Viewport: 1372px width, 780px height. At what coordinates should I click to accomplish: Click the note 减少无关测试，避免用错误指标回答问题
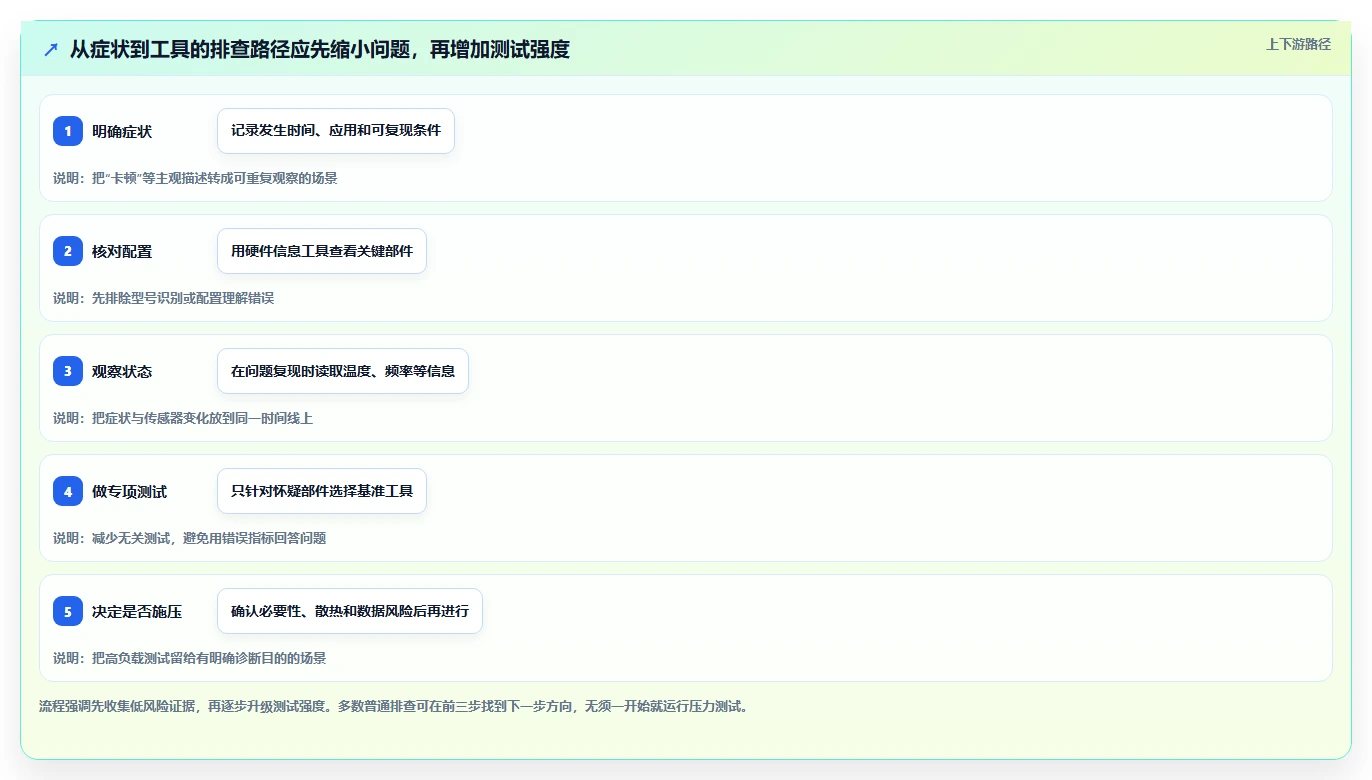point(209,538)
